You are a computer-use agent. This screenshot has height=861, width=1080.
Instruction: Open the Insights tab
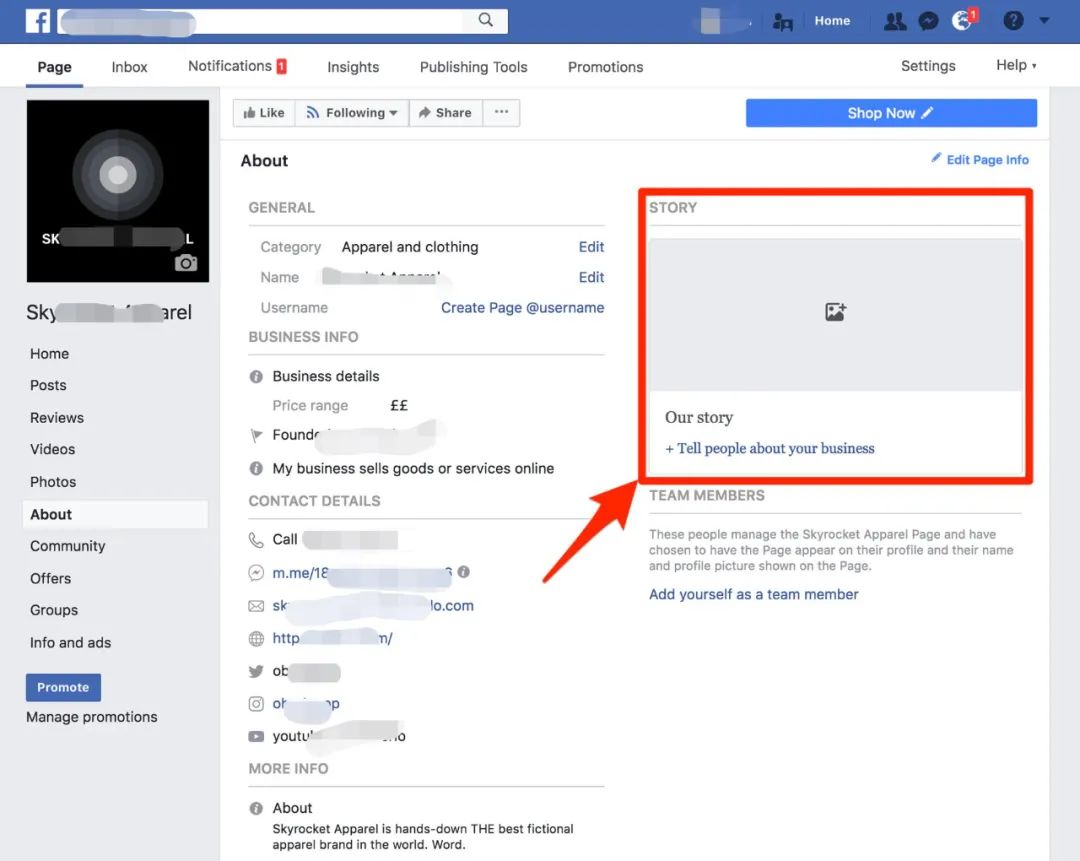(x=353, y=67)
